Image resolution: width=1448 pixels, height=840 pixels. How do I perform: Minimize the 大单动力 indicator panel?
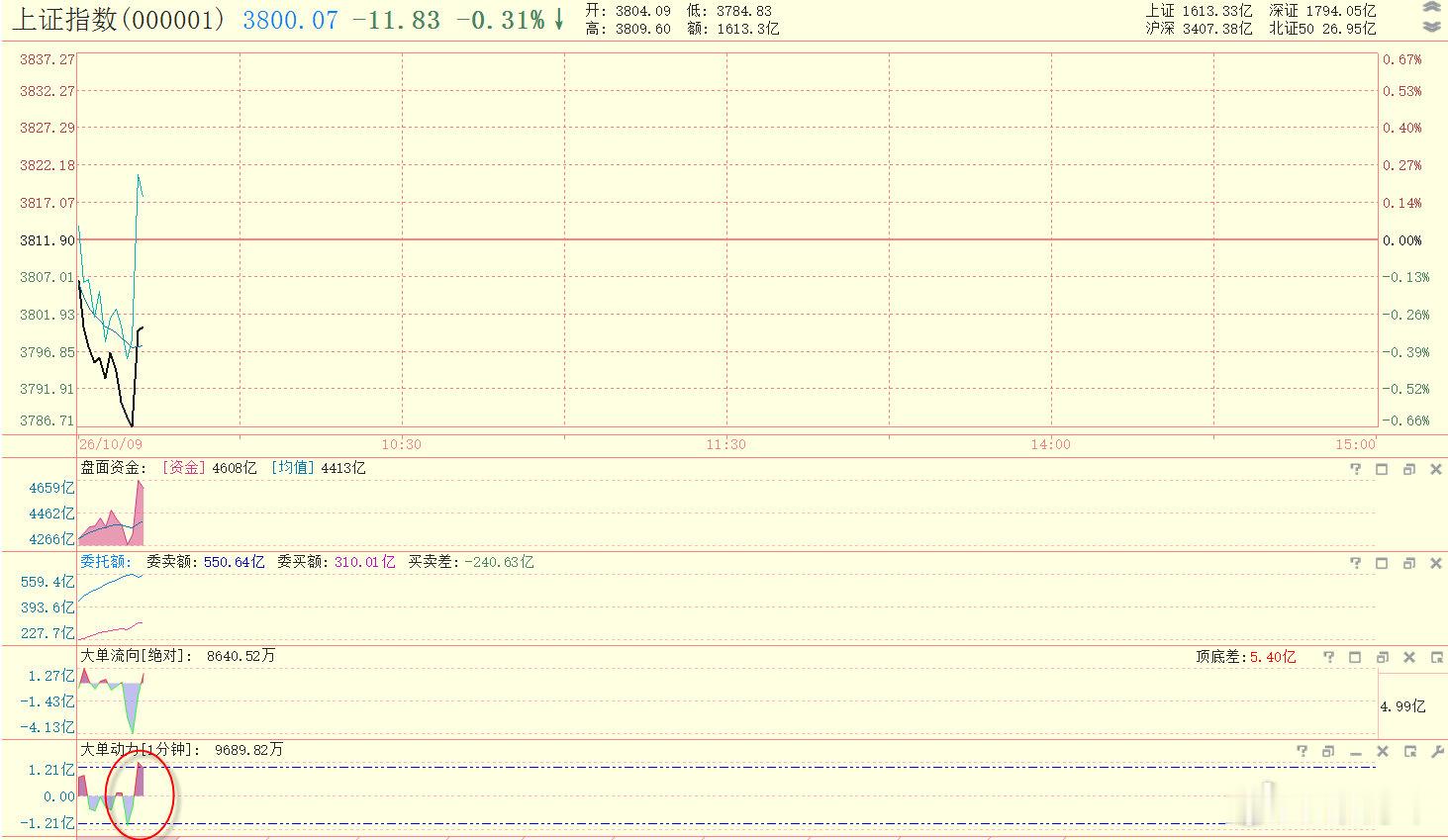1356,752
